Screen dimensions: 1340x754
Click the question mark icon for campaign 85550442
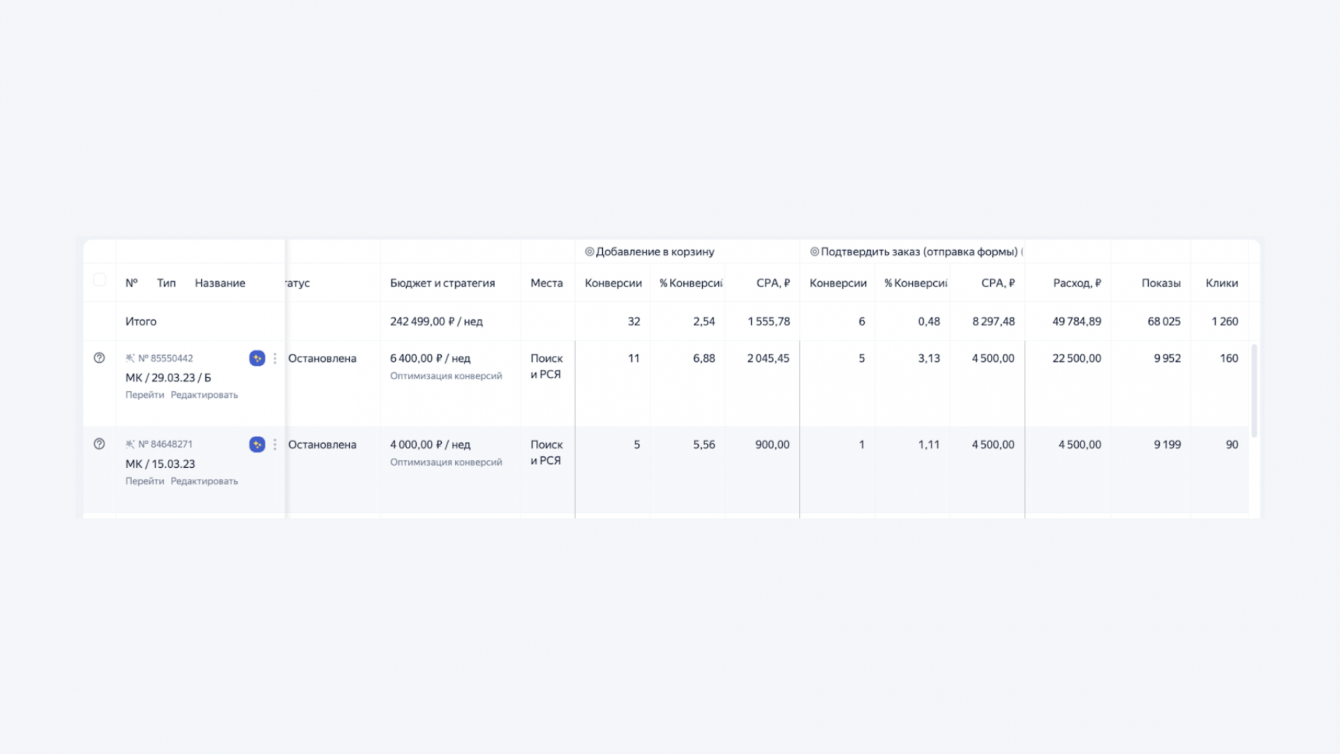point(99,358)
